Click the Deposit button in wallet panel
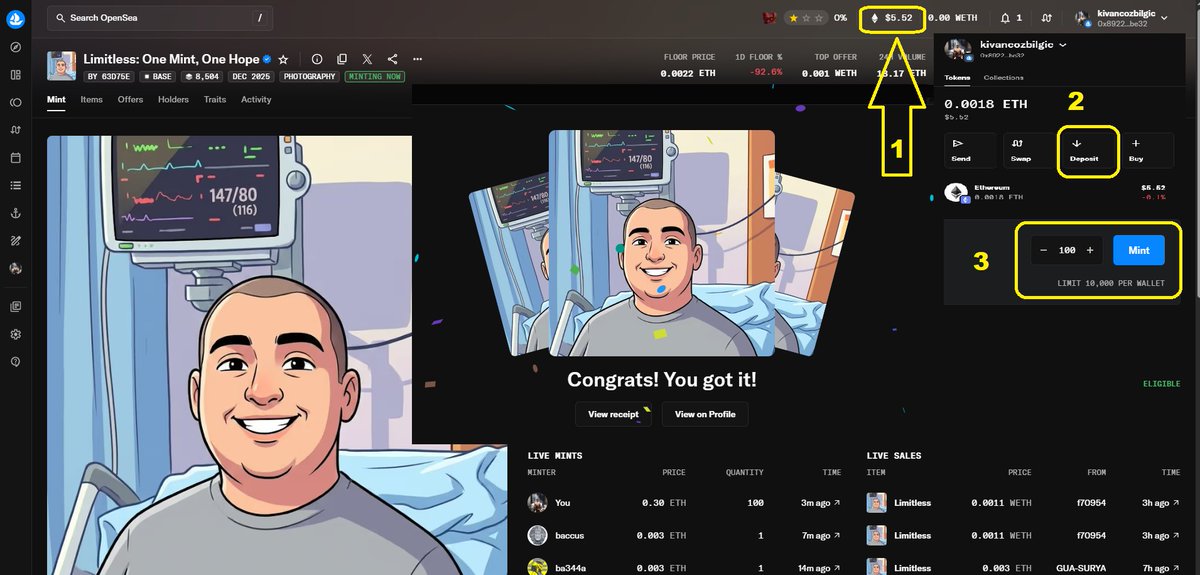Image resolution: width=1200 pixels, height=575 pixels. click(x=1084, y=150)
